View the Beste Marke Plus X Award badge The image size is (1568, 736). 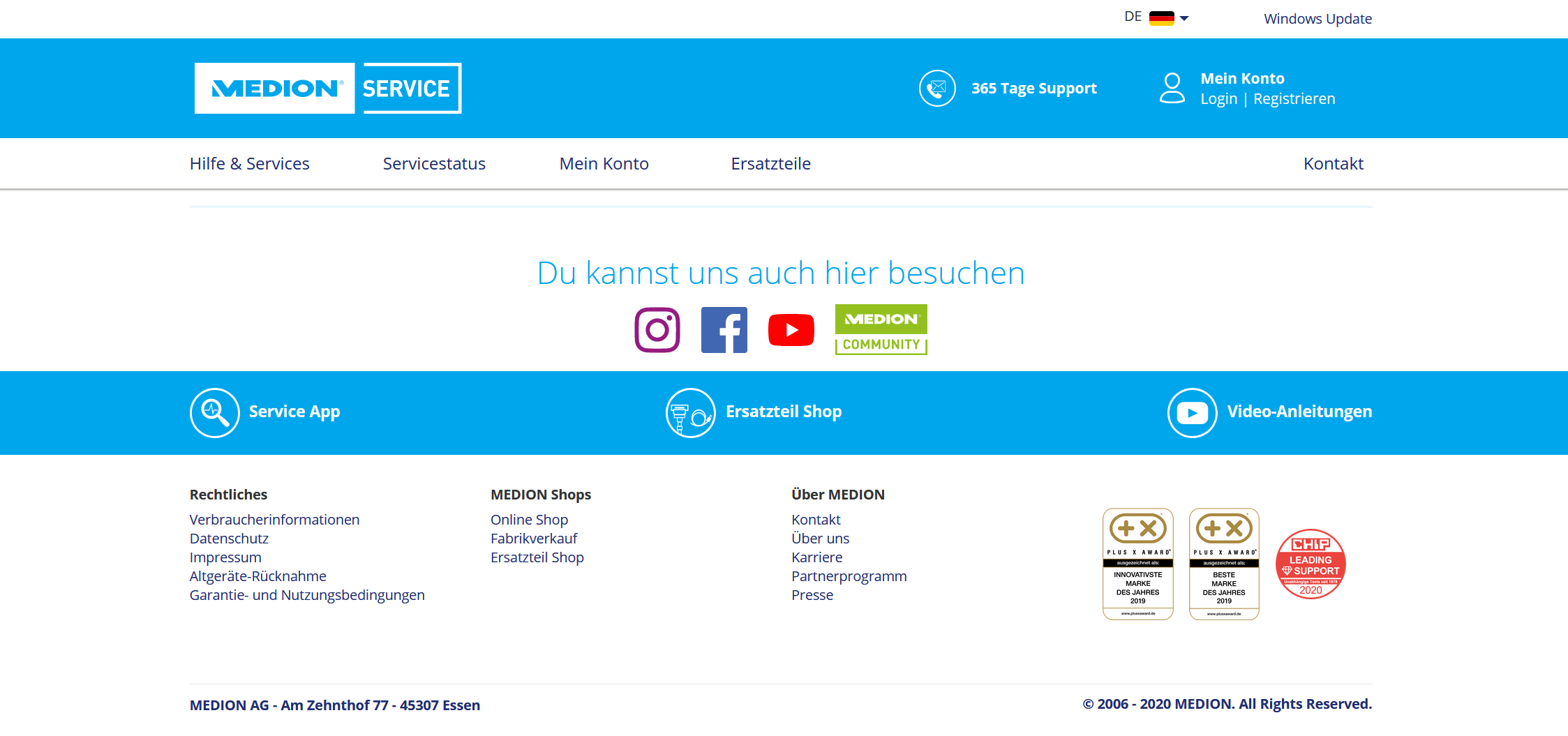click(x=1224, y=564)
